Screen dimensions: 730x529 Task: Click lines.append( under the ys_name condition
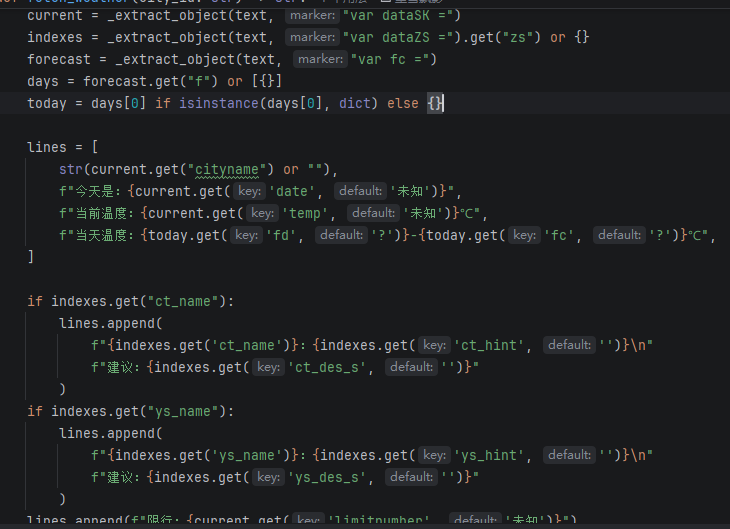pos(110,434)
